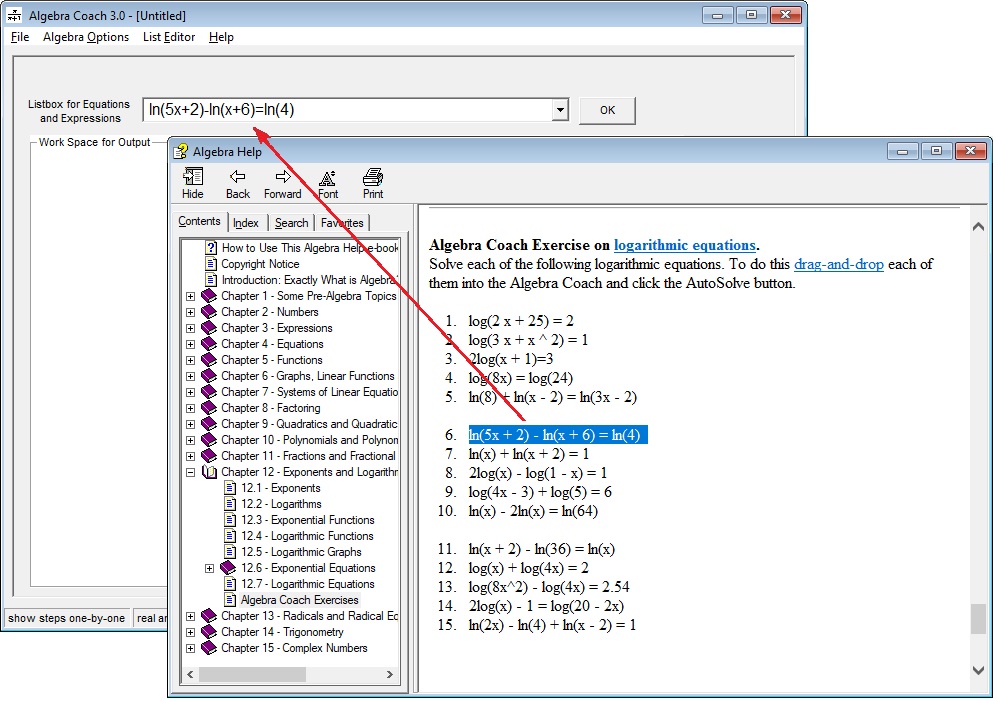Click exercise log(8x^2) - log(4x) = 2.54
This screenshot has height=701, width=996.
(549, 587)
